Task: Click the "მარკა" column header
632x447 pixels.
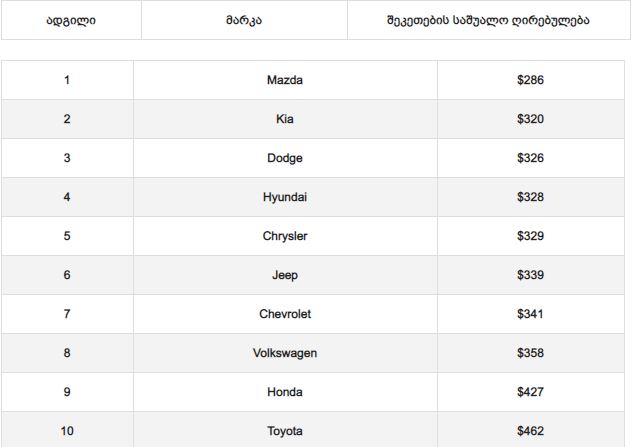Action: pyautogui.click(x=244, y=20)
